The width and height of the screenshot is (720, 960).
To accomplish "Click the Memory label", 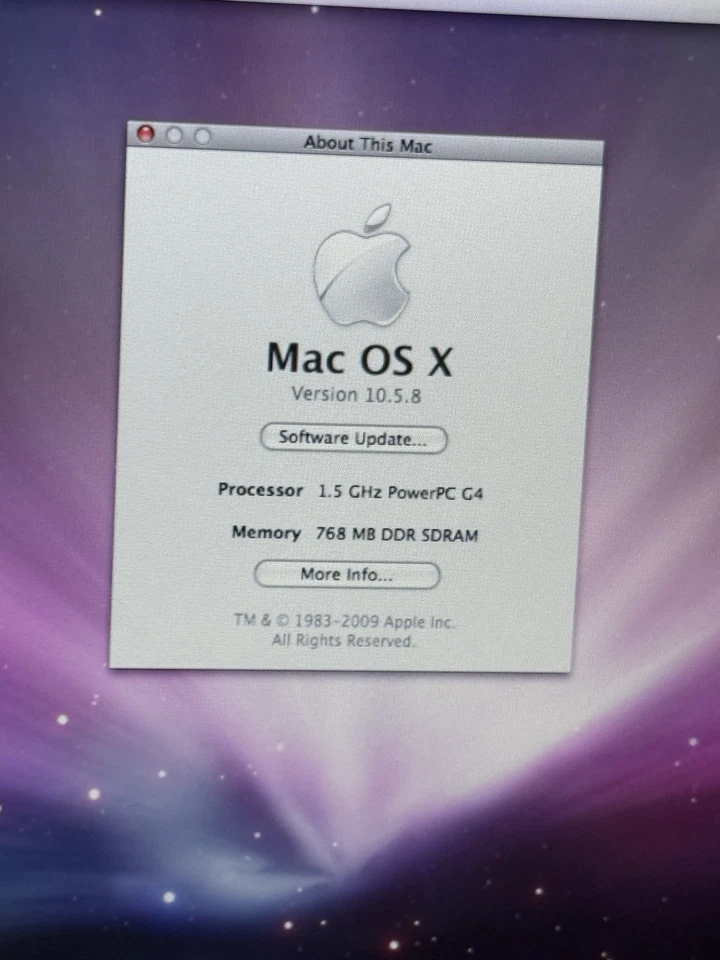I will 266,533.
